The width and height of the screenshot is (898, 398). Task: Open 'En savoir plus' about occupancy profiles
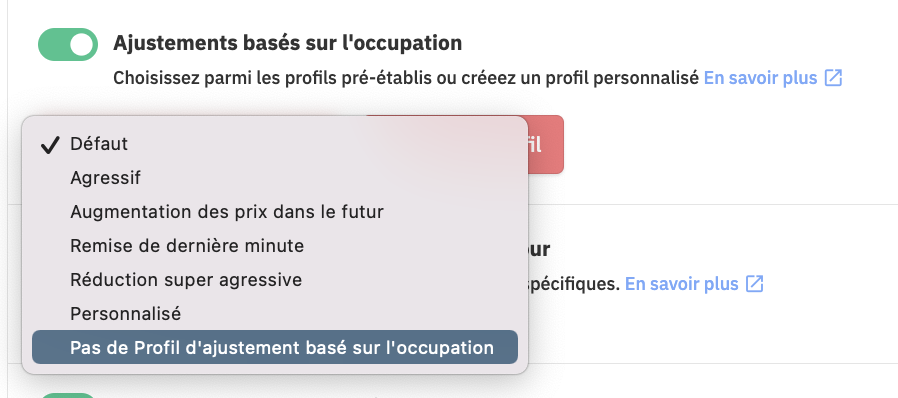pyautogui.click(x=760, y=78)
